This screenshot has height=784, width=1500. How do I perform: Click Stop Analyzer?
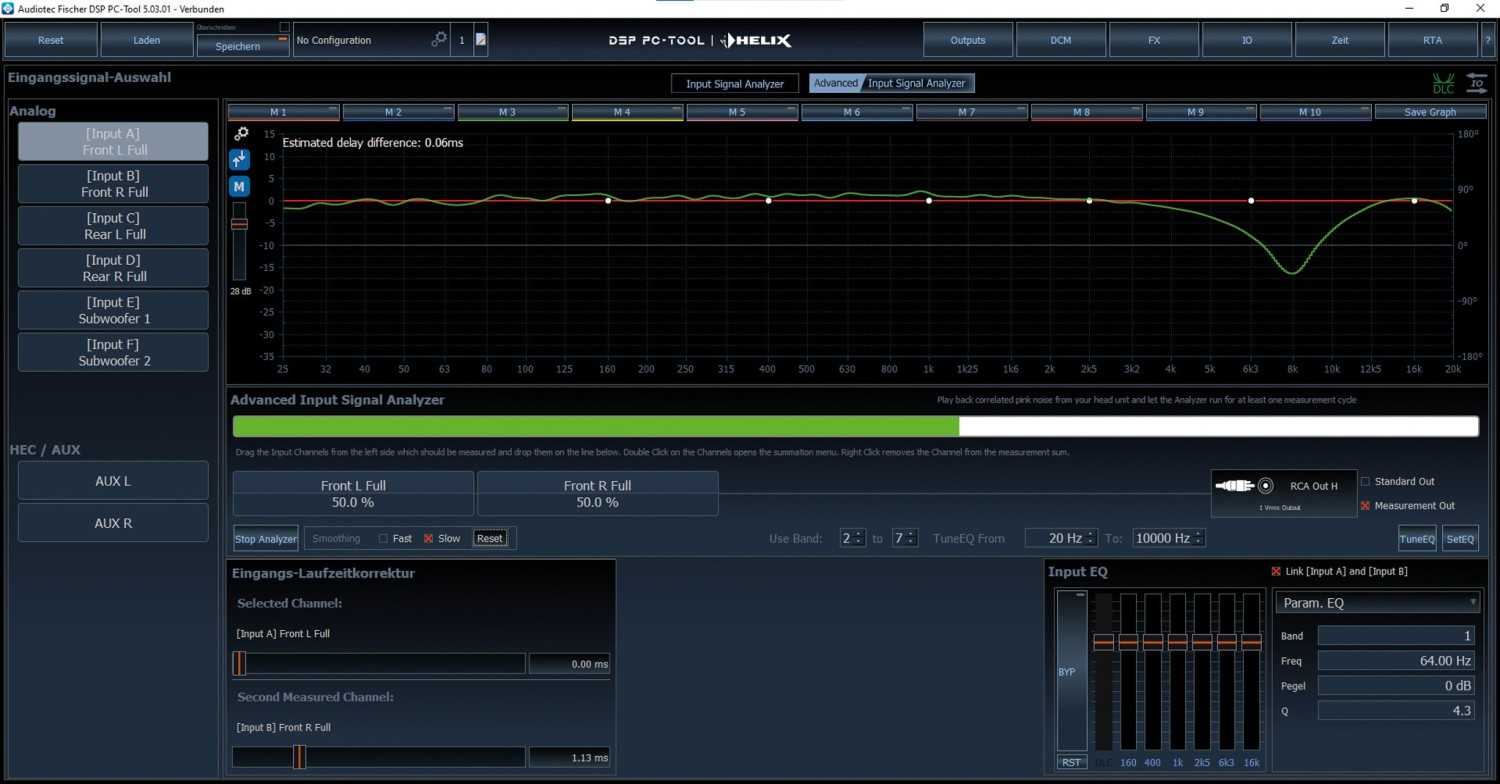tap(266, 539)
